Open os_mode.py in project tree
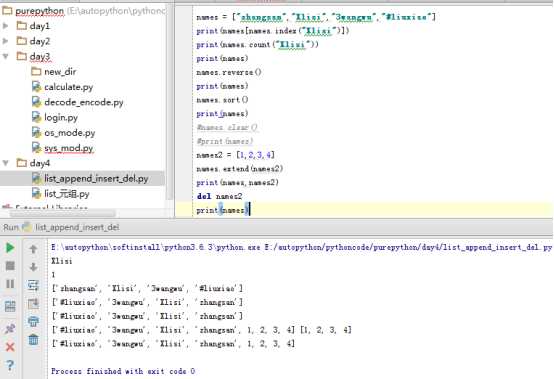This screenshot has height=379, width=554. point(70,132)
